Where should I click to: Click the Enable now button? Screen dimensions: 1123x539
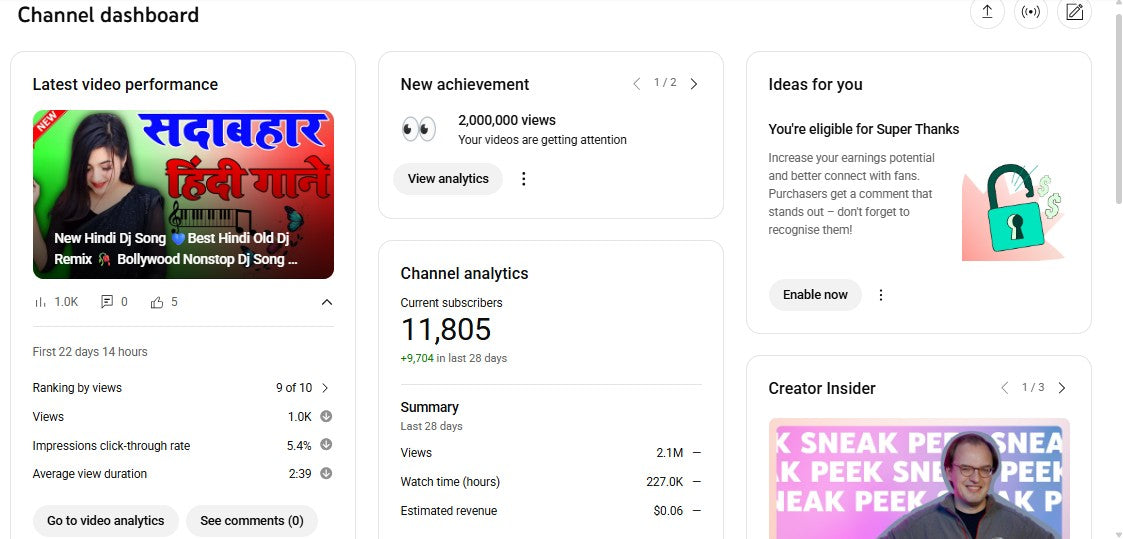[x=815, y=295]
